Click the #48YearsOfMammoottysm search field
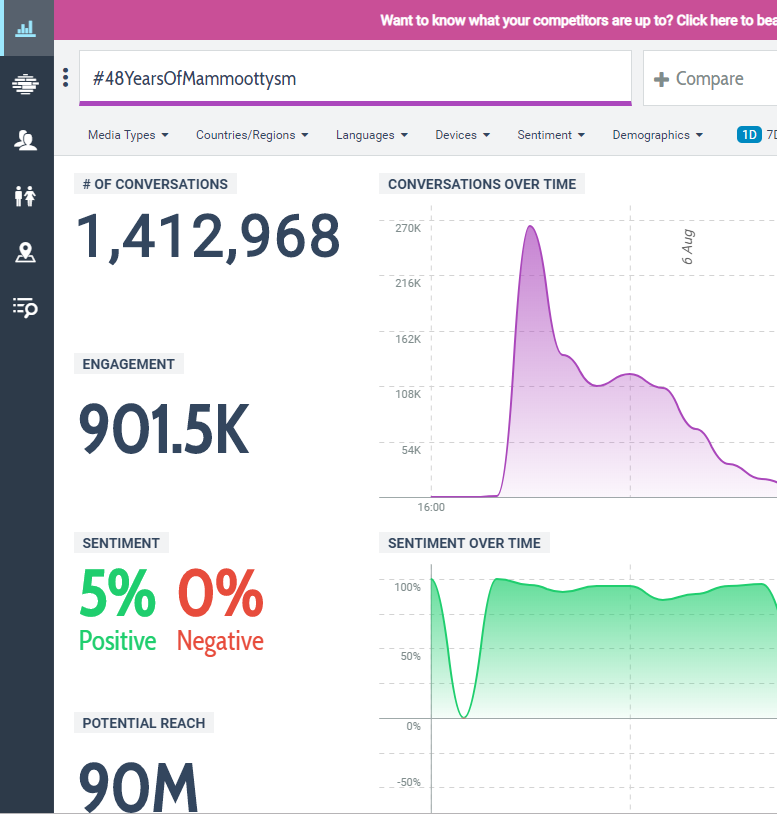The width and height of the screenshot is (777, 816). pos(355,78)
